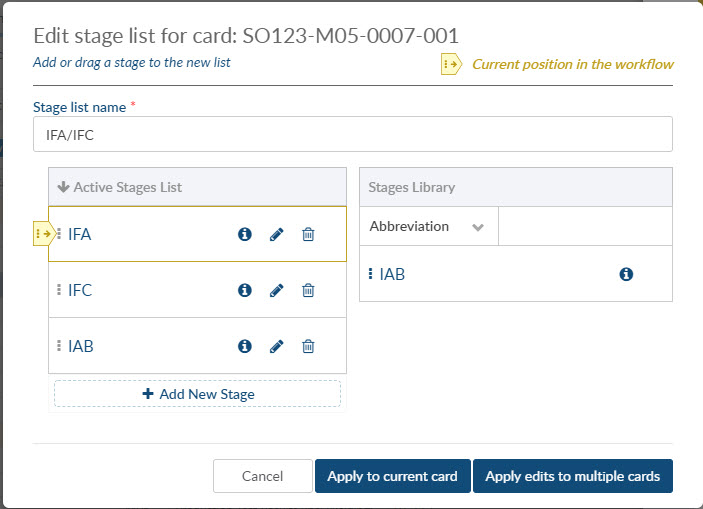
Task: Show info for IAB in Stages Library
Action: click(626, 274)
